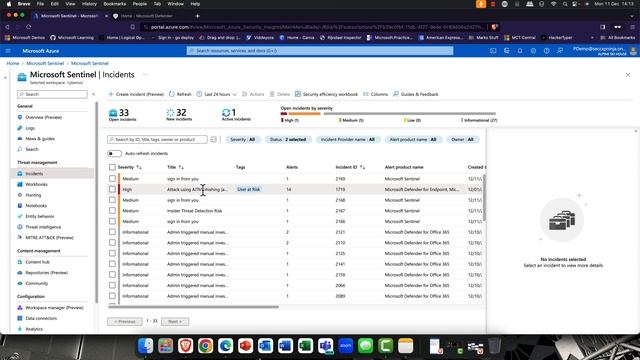Open Workspace manager (Preview)
Screen dimensions: 640x360
pyautogui.click(x=54, y=307)
